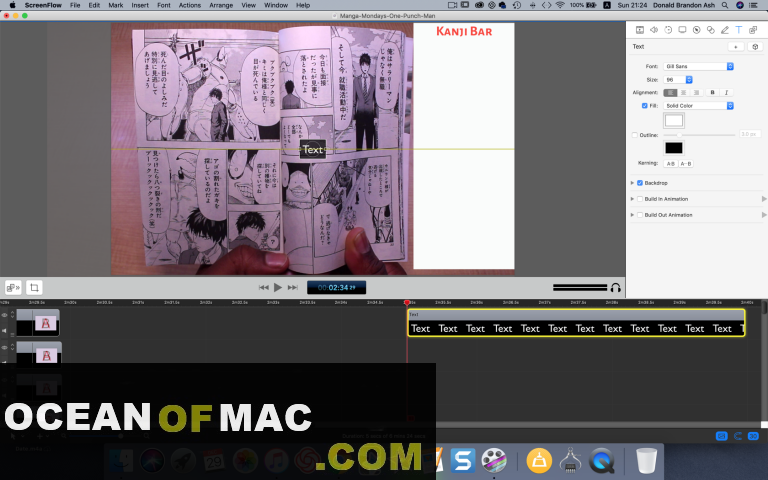Toggle visibility eye on second timeline track
The width and height of the screenshot is (768, 480).
(4, 348)
